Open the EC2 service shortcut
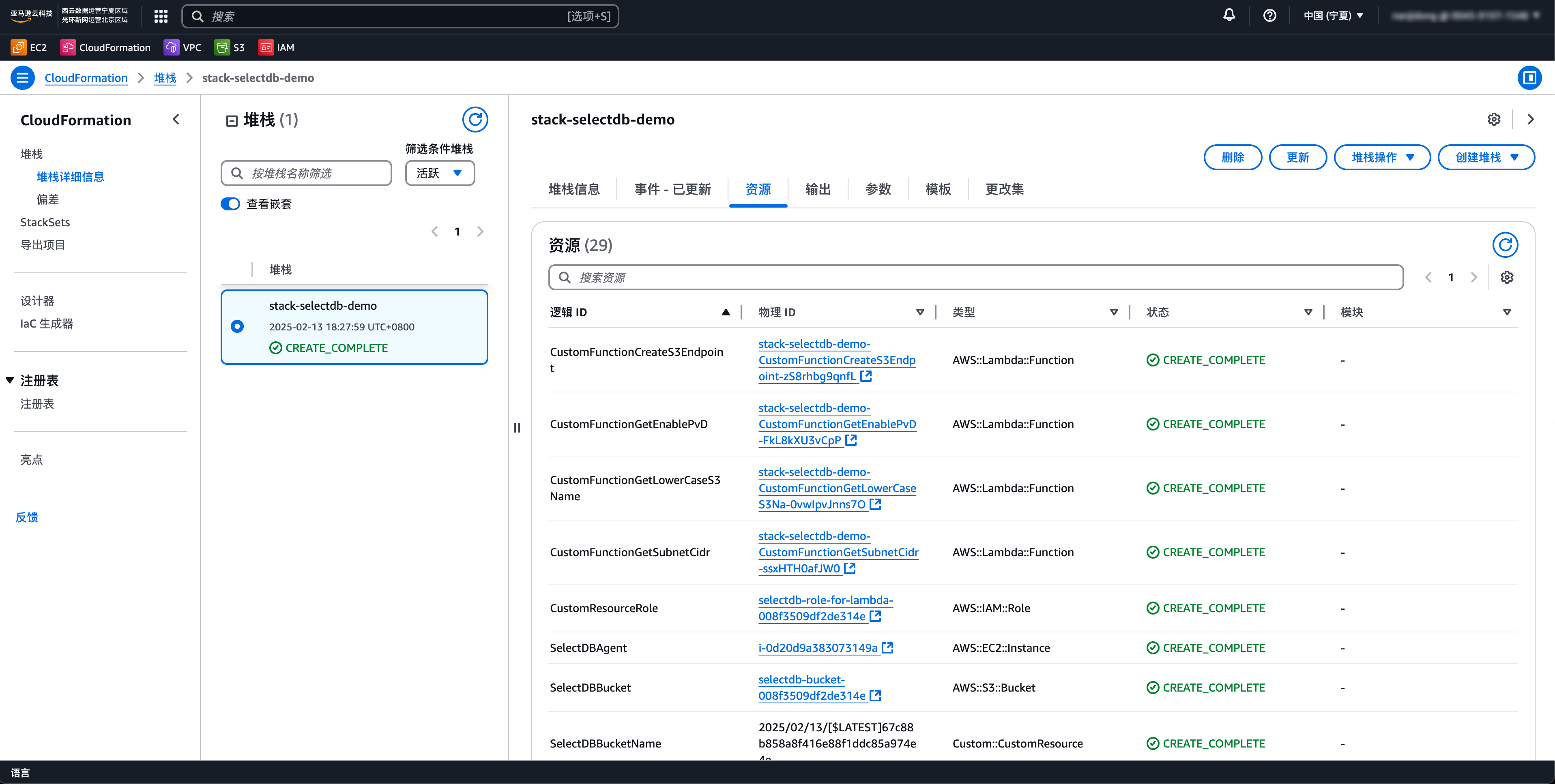Screen dimensions: 1555x784 point(28,48)
